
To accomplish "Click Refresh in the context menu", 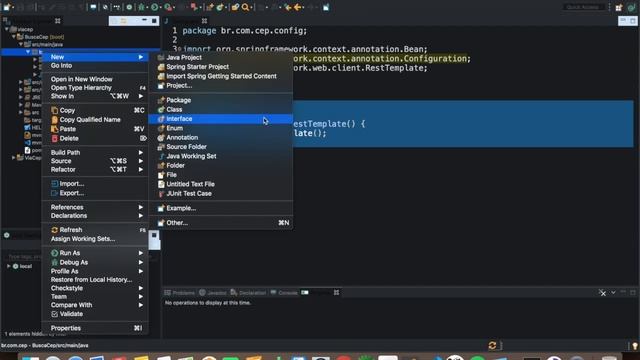I will pyautogui.click(x=95, y=230).
